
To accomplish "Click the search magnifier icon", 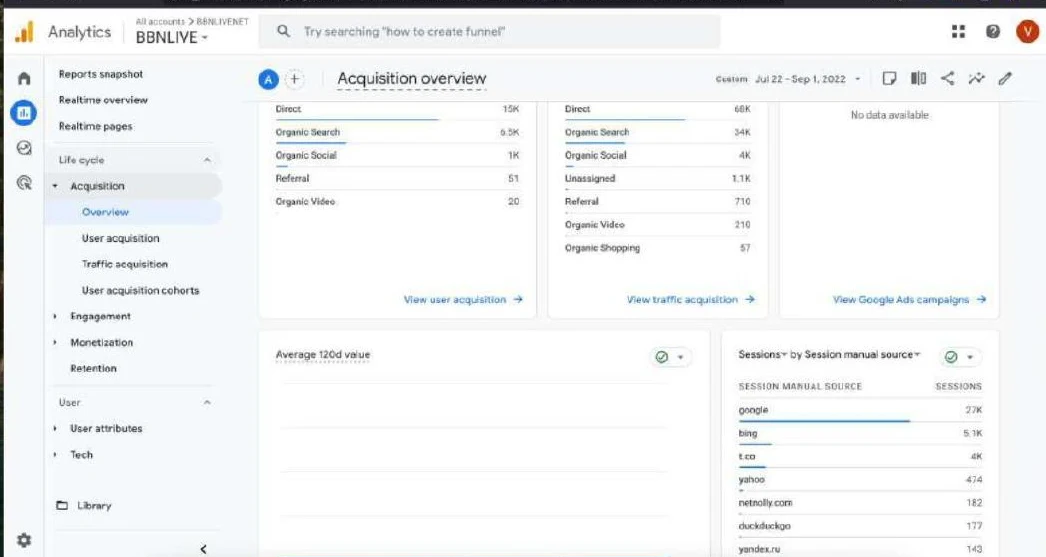I will (284, 31).
